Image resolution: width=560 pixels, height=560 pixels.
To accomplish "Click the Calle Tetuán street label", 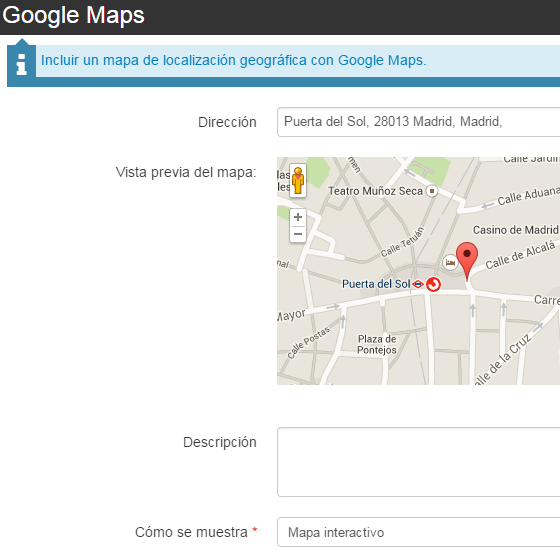I will point(402,242).
